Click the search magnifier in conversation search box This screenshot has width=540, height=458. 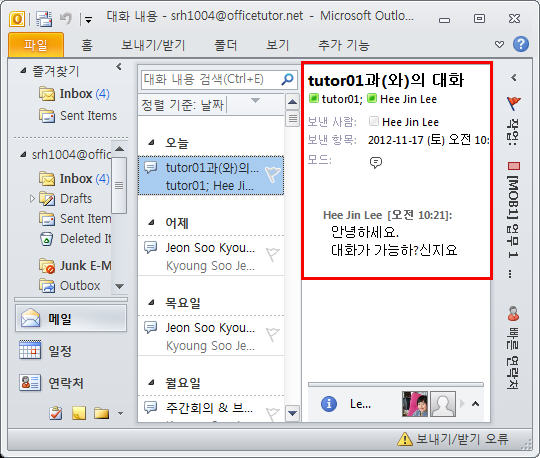[x=287, y=80]
